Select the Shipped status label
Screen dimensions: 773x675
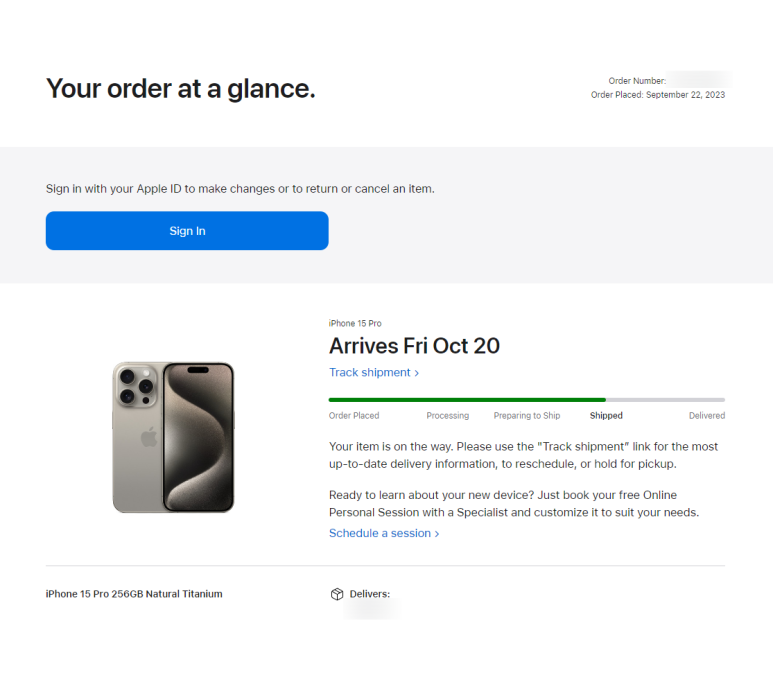(x=606, y=416)
